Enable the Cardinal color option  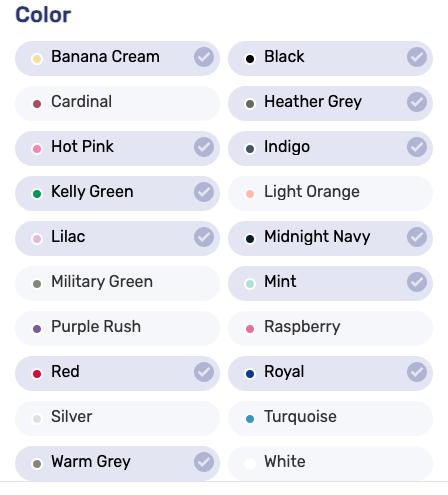click(x=117, y=103)
